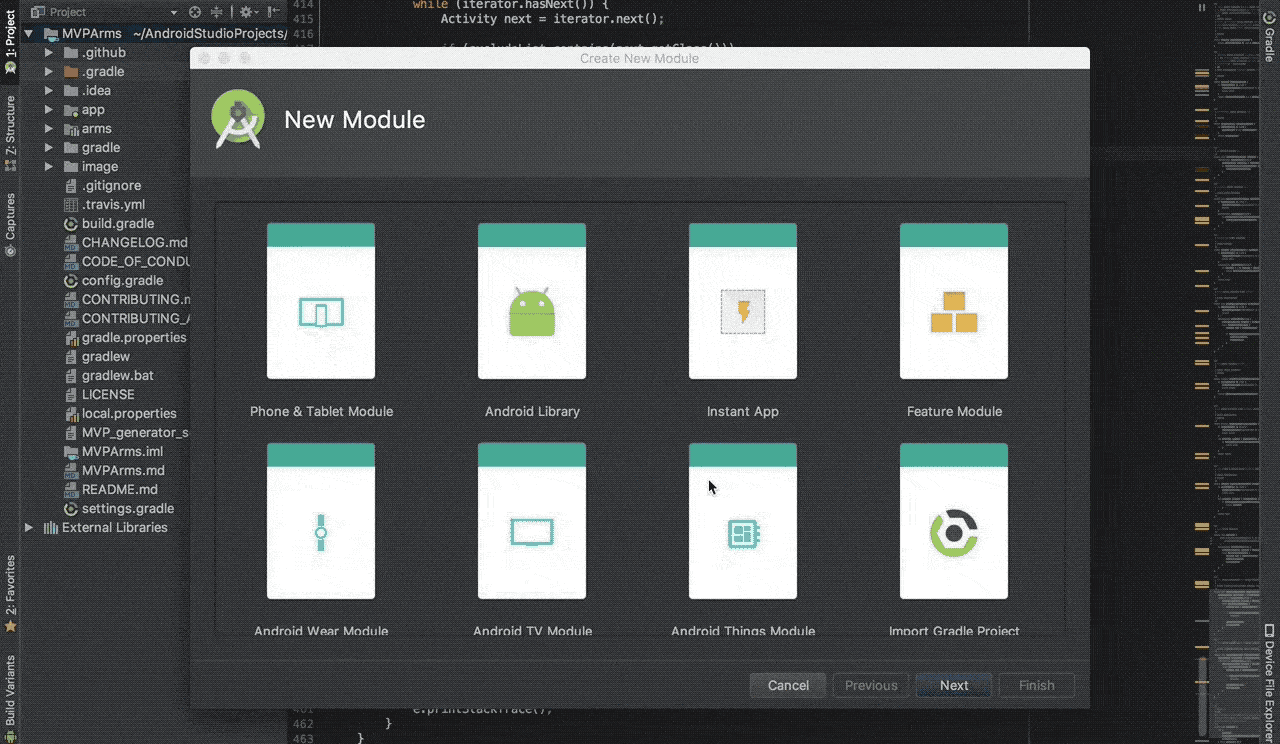The width and height of the screenshot is (1280, 744).
Task: Expand the External Libraries node
Action: 29,528
